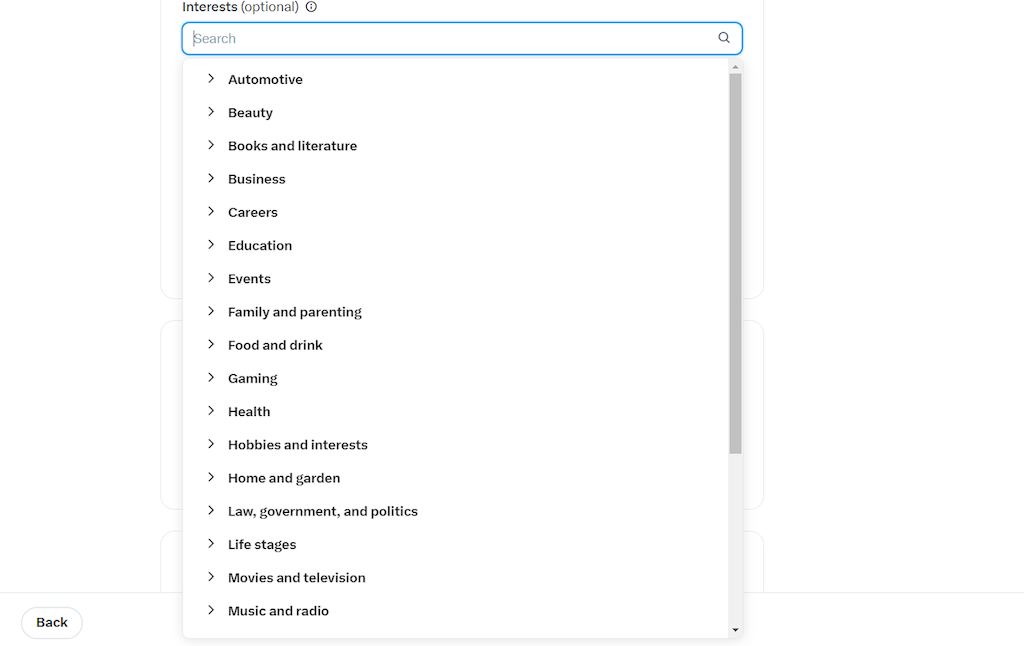This screenshot has width=1024, height=646.
Task: Expand the Life stages chevron
Action: (211, 543)
